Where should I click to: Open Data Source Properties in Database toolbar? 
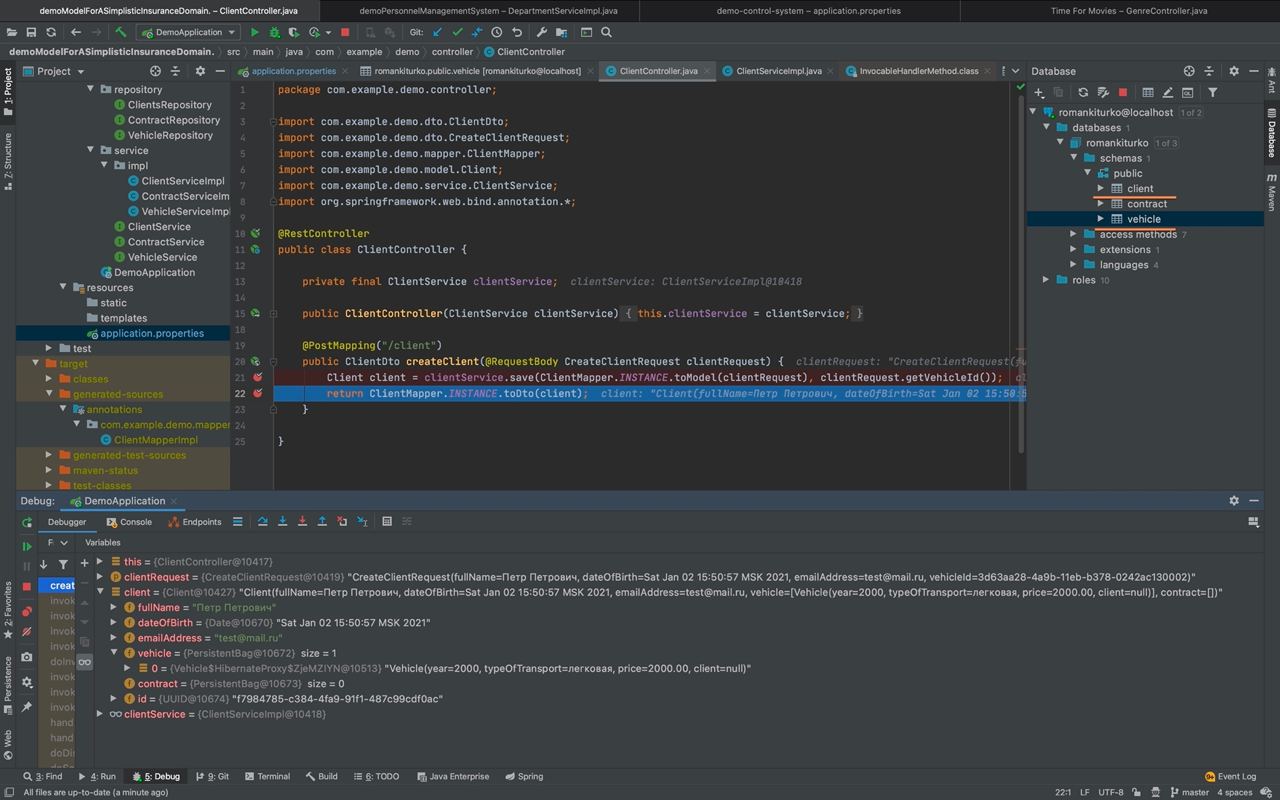tap(1103, 92)
